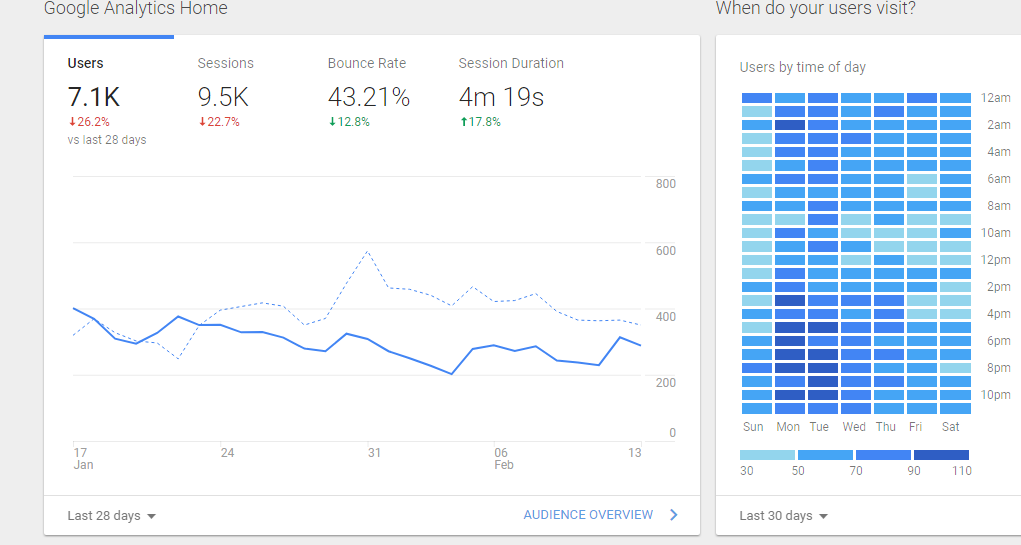Click the caret arrow after Last 28 days
1021x545 pixels.
[152, 516]
